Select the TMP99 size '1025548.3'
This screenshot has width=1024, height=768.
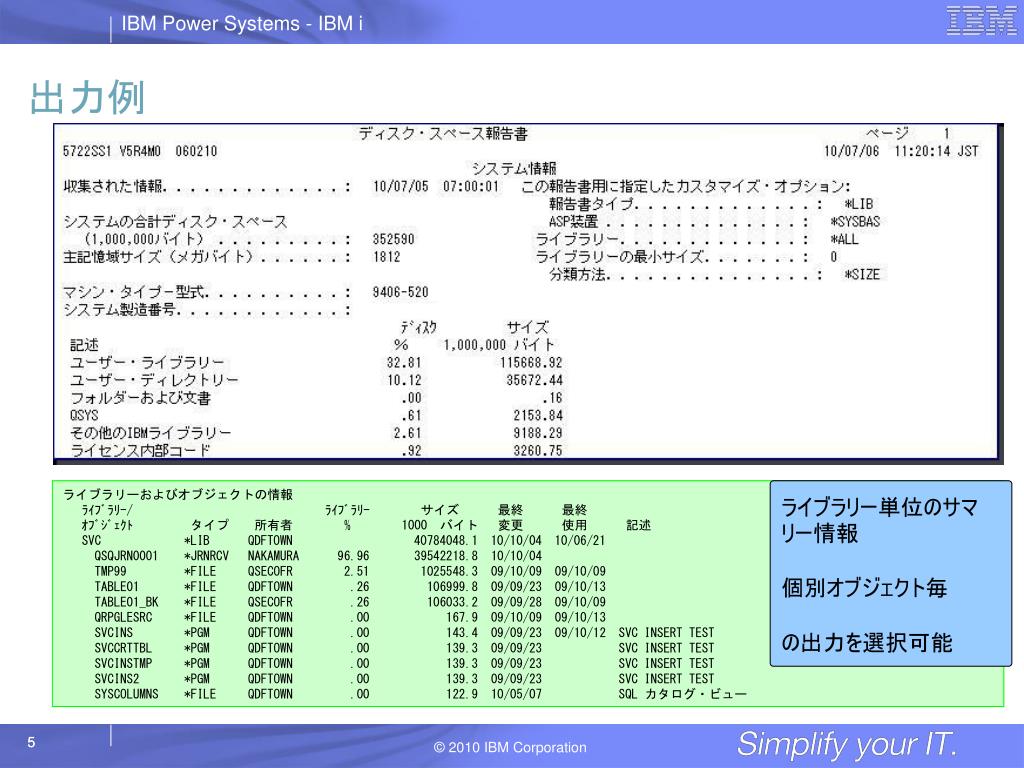[x=449, y=571]
